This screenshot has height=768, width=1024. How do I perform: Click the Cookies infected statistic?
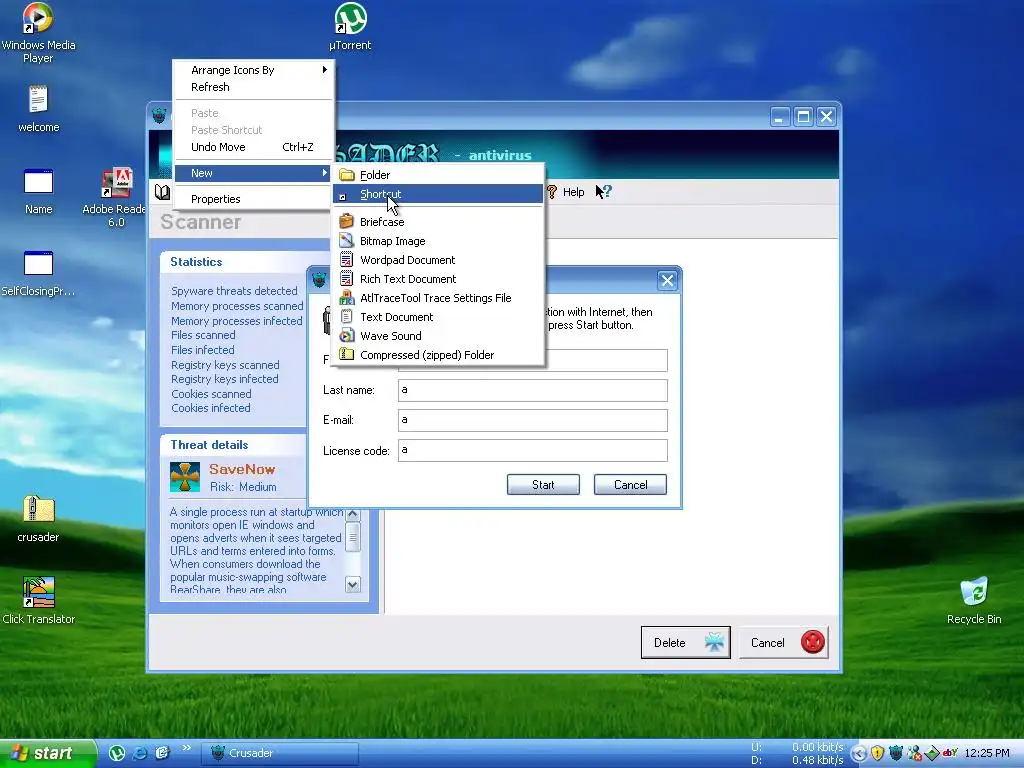tap(210, 408)
